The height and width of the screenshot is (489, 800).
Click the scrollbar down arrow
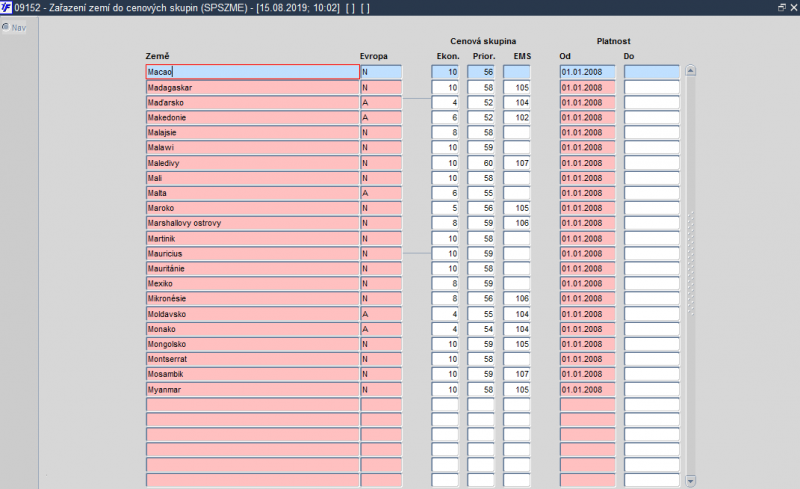tap(690, 481)
